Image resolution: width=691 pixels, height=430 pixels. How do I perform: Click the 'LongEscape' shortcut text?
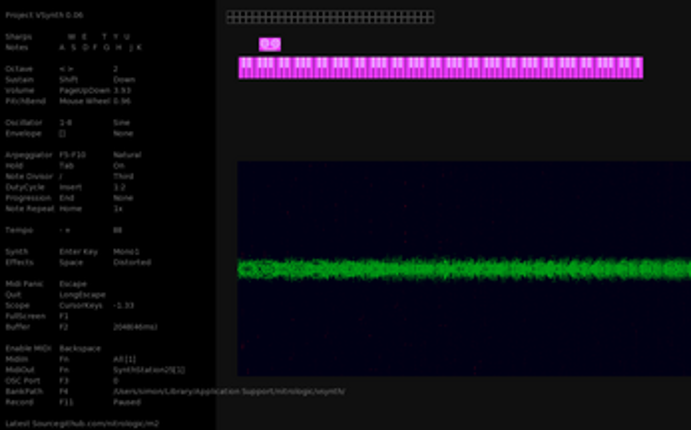82,295
